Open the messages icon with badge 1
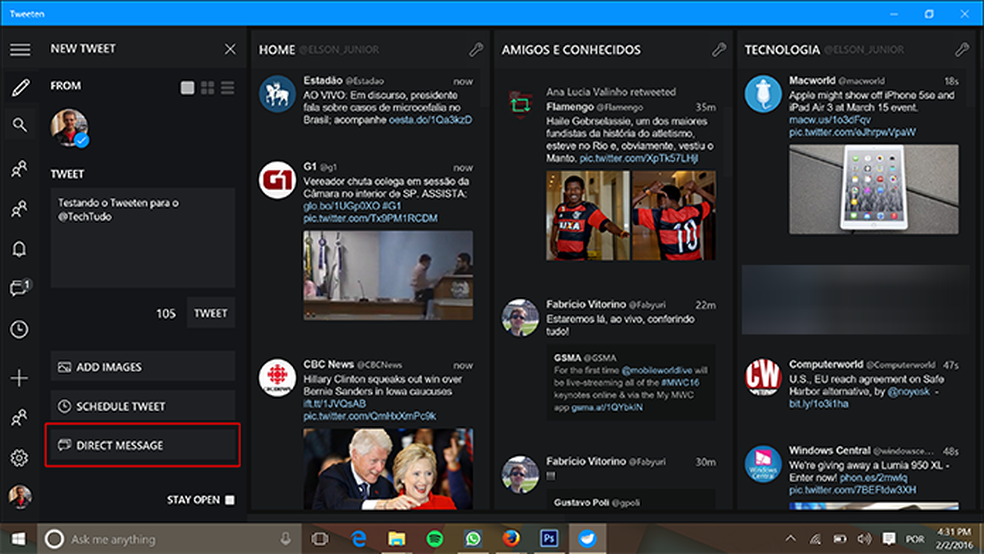 point(19,288)
